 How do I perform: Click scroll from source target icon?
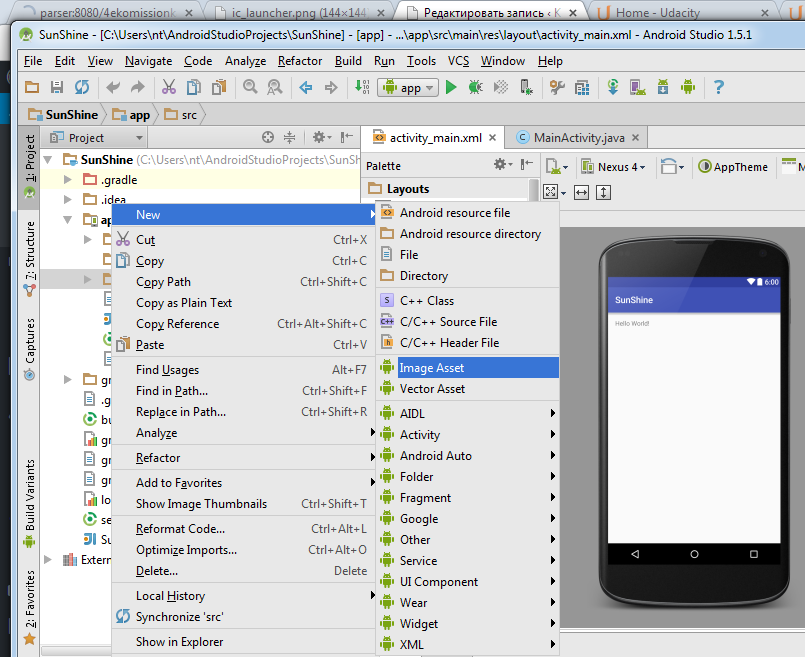point(268,137)
